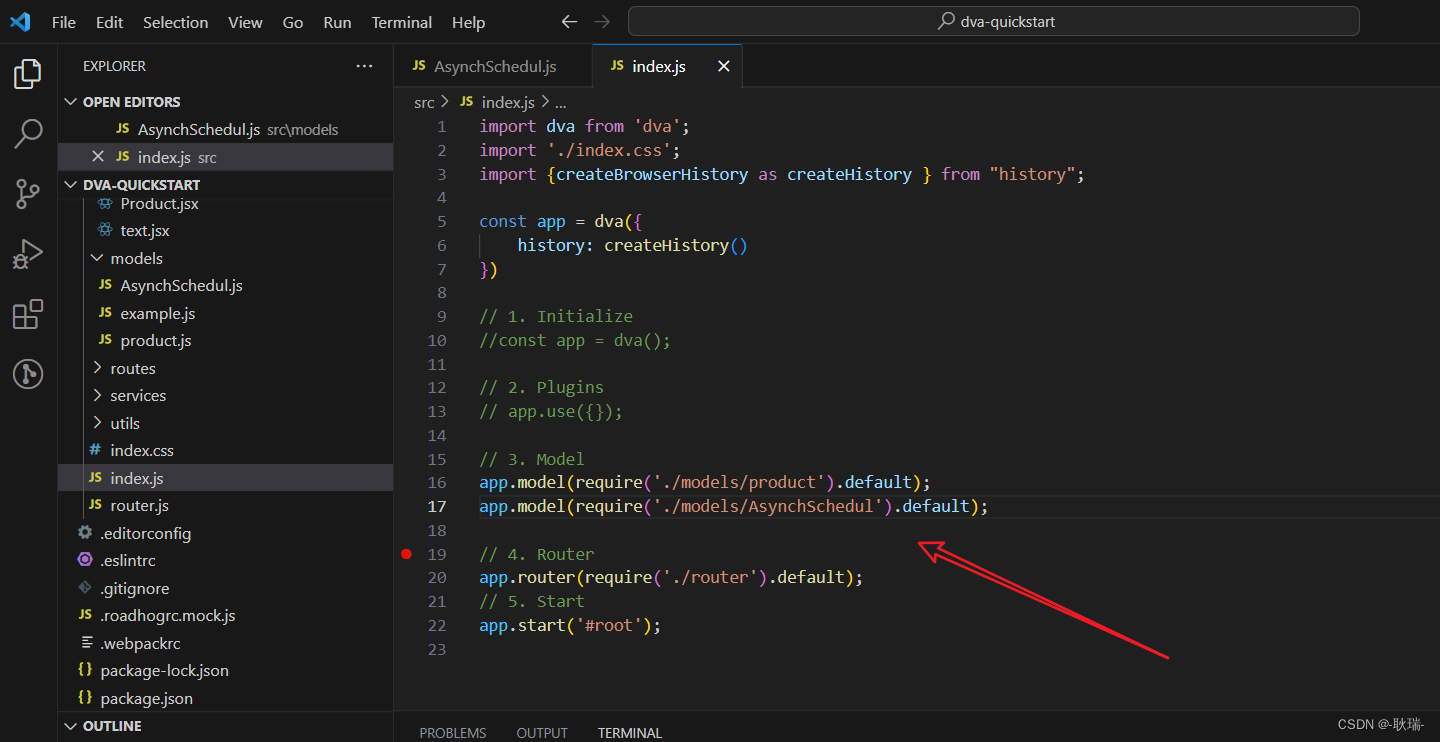Open the OUTPUT panel tab

click(x=541, y=732)
